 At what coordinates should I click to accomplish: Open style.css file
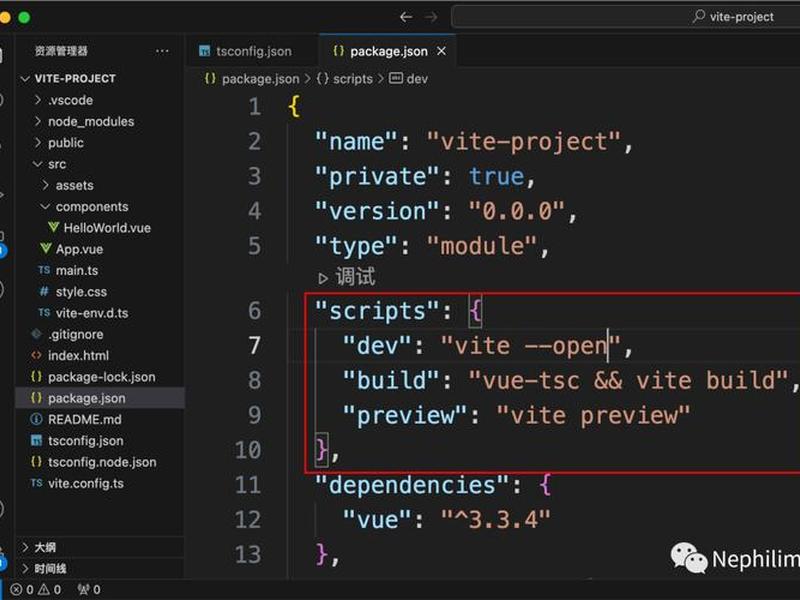tap(99, 292)
